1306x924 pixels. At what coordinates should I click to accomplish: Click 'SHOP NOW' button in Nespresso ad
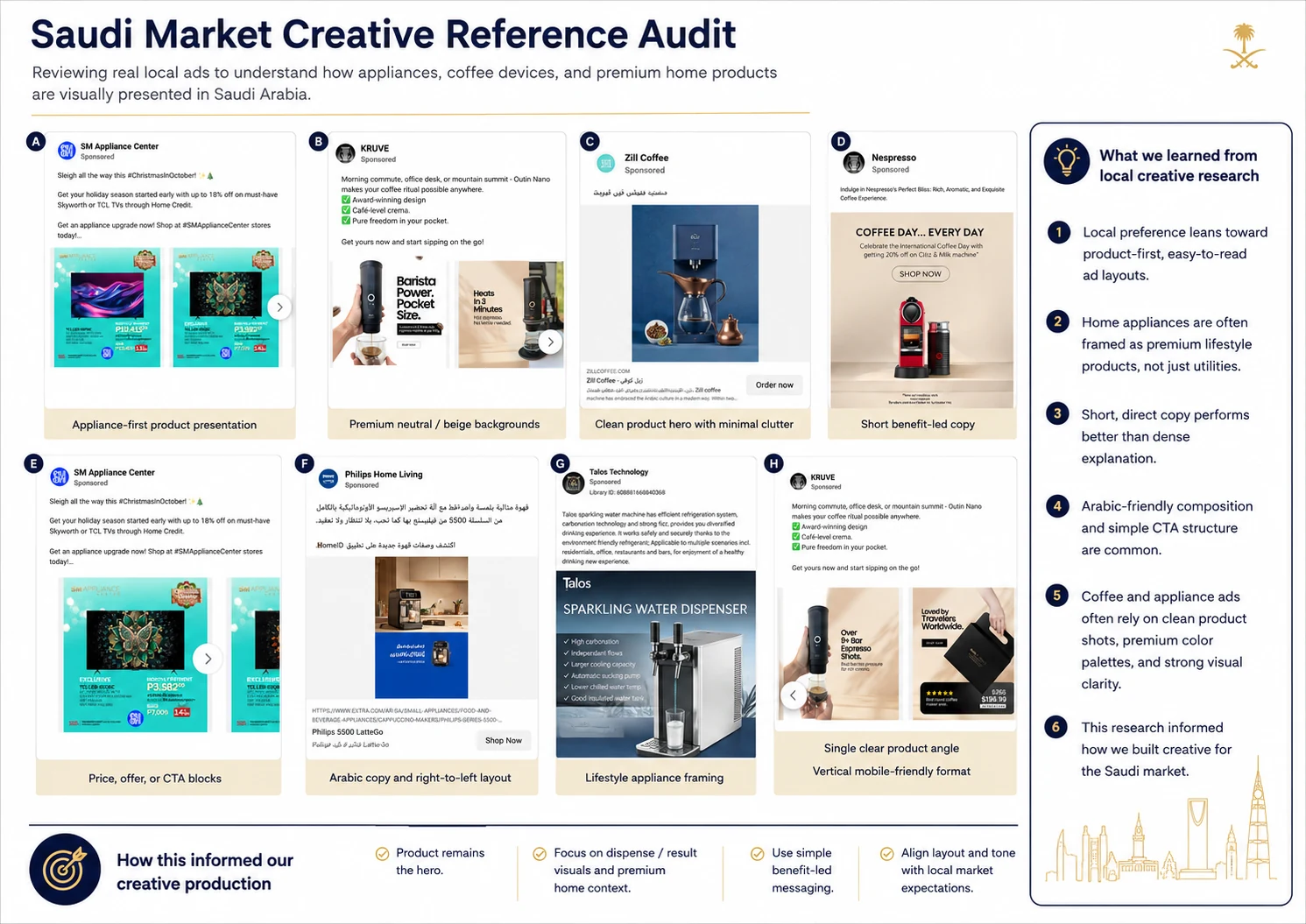[x=920, y=274]
